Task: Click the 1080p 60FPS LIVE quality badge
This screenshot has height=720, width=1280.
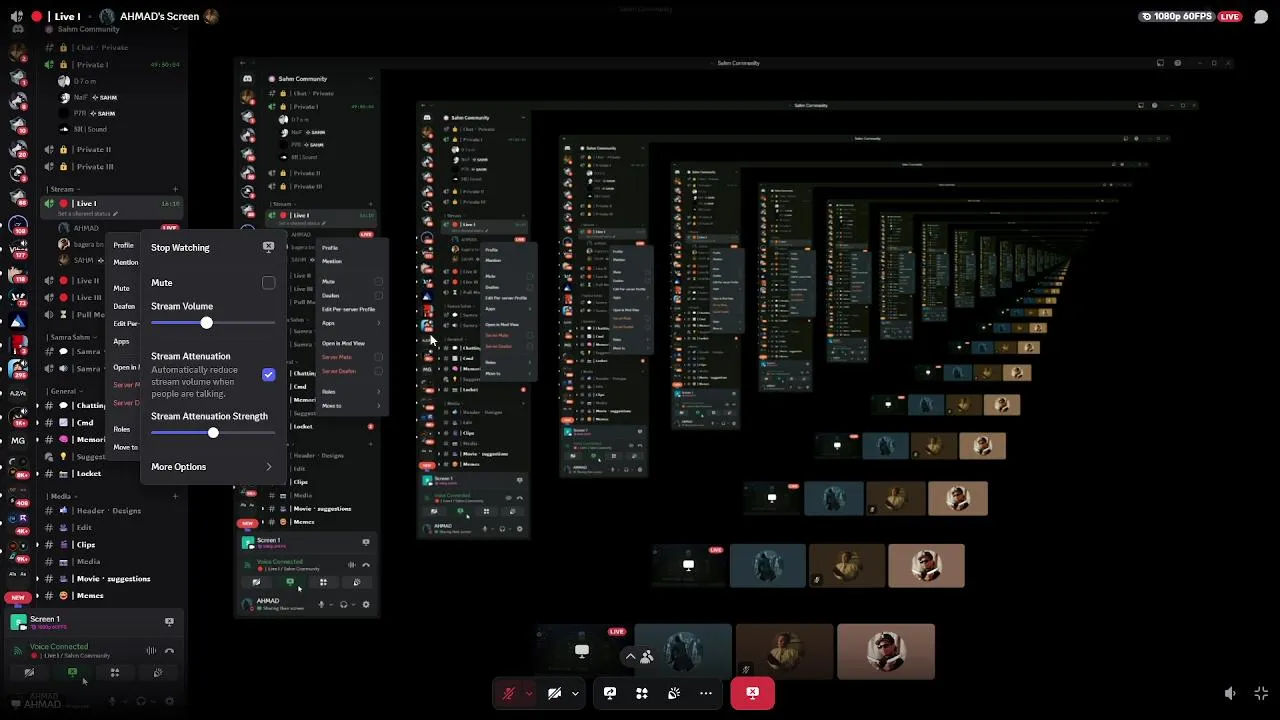Action: 1191,17
